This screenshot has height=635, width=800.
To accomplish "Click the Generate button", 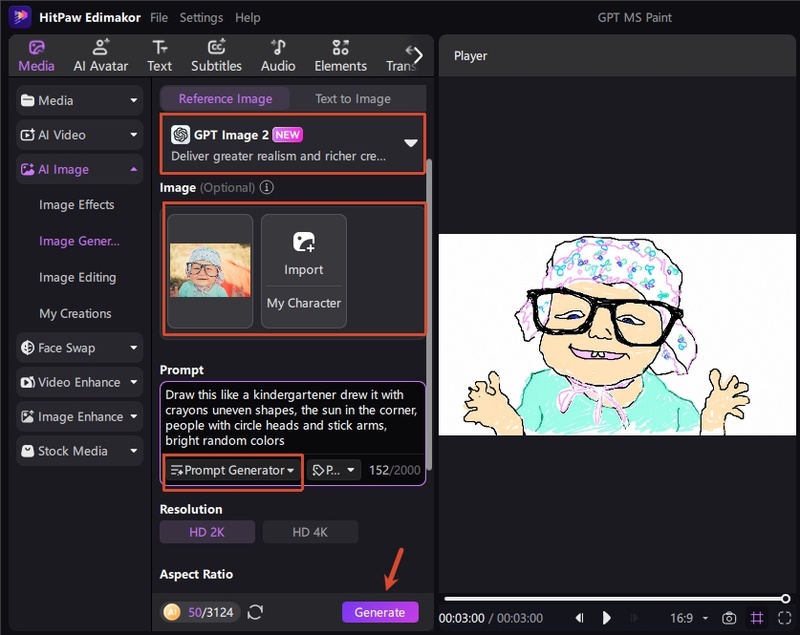I will (380, 612).
